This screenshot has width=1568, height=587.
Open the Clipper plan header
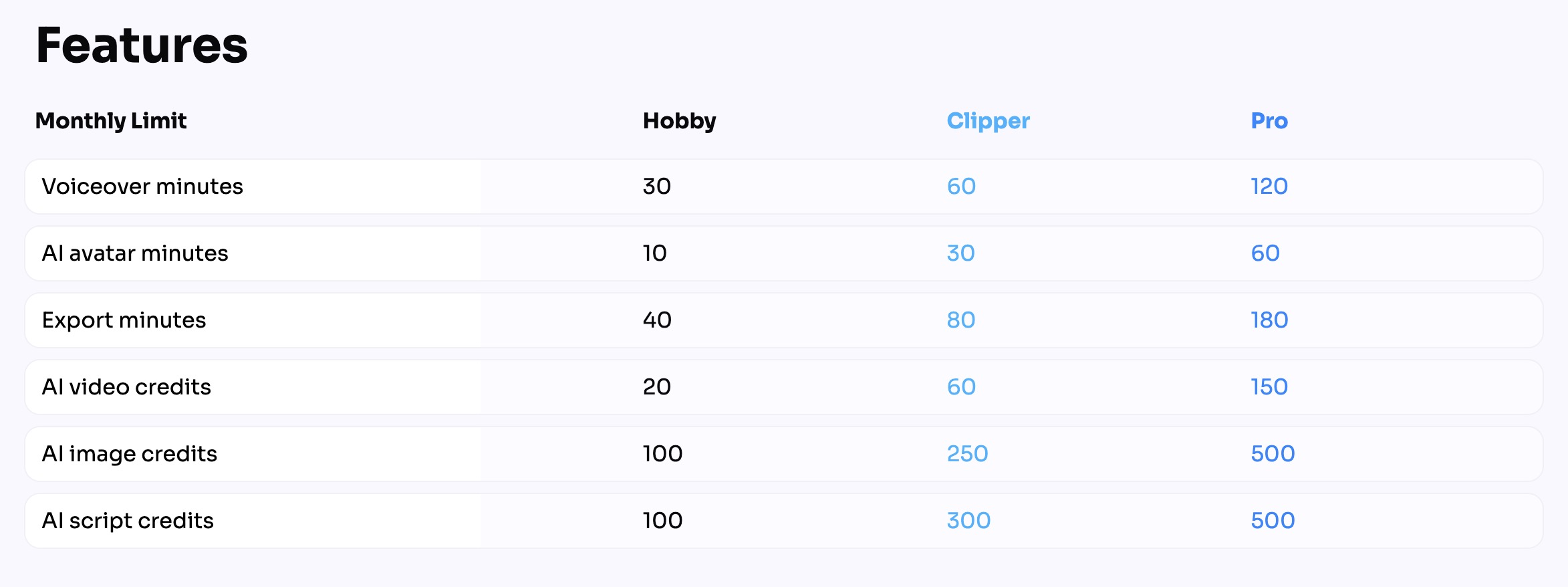(988, 120)
